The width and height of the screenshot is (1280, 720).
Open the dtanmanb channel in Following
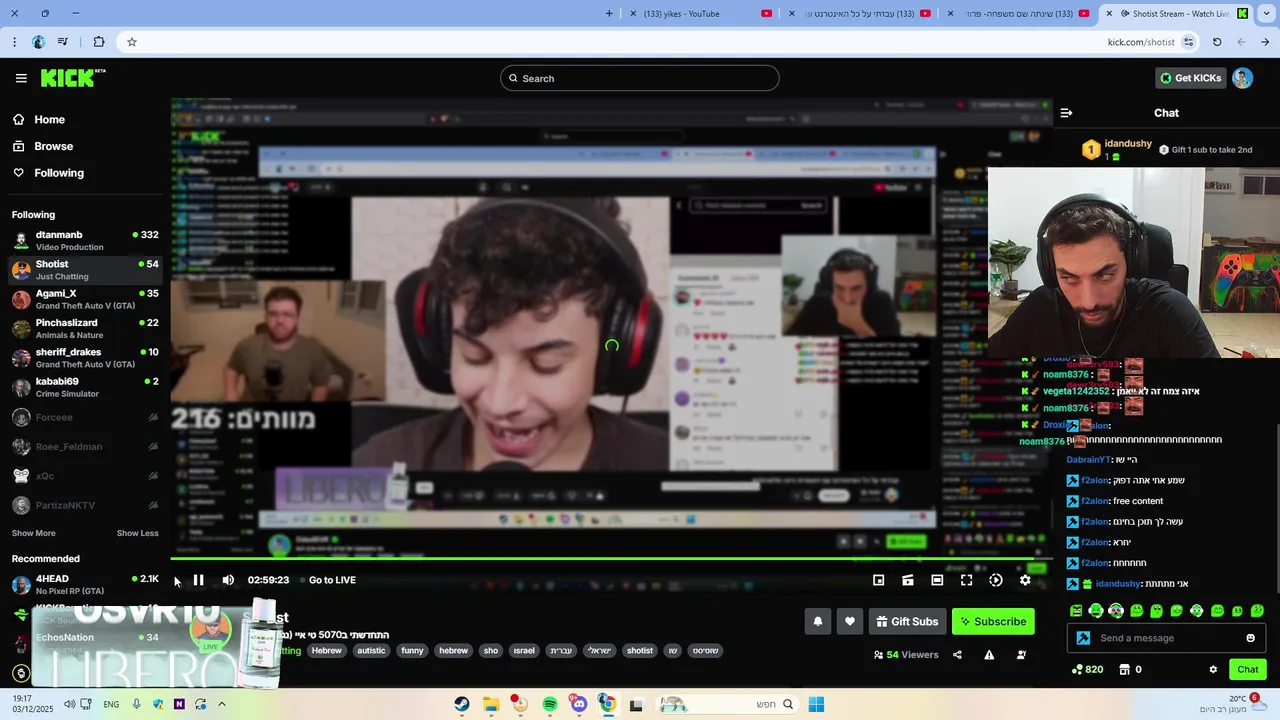click(x=85, y=240)
